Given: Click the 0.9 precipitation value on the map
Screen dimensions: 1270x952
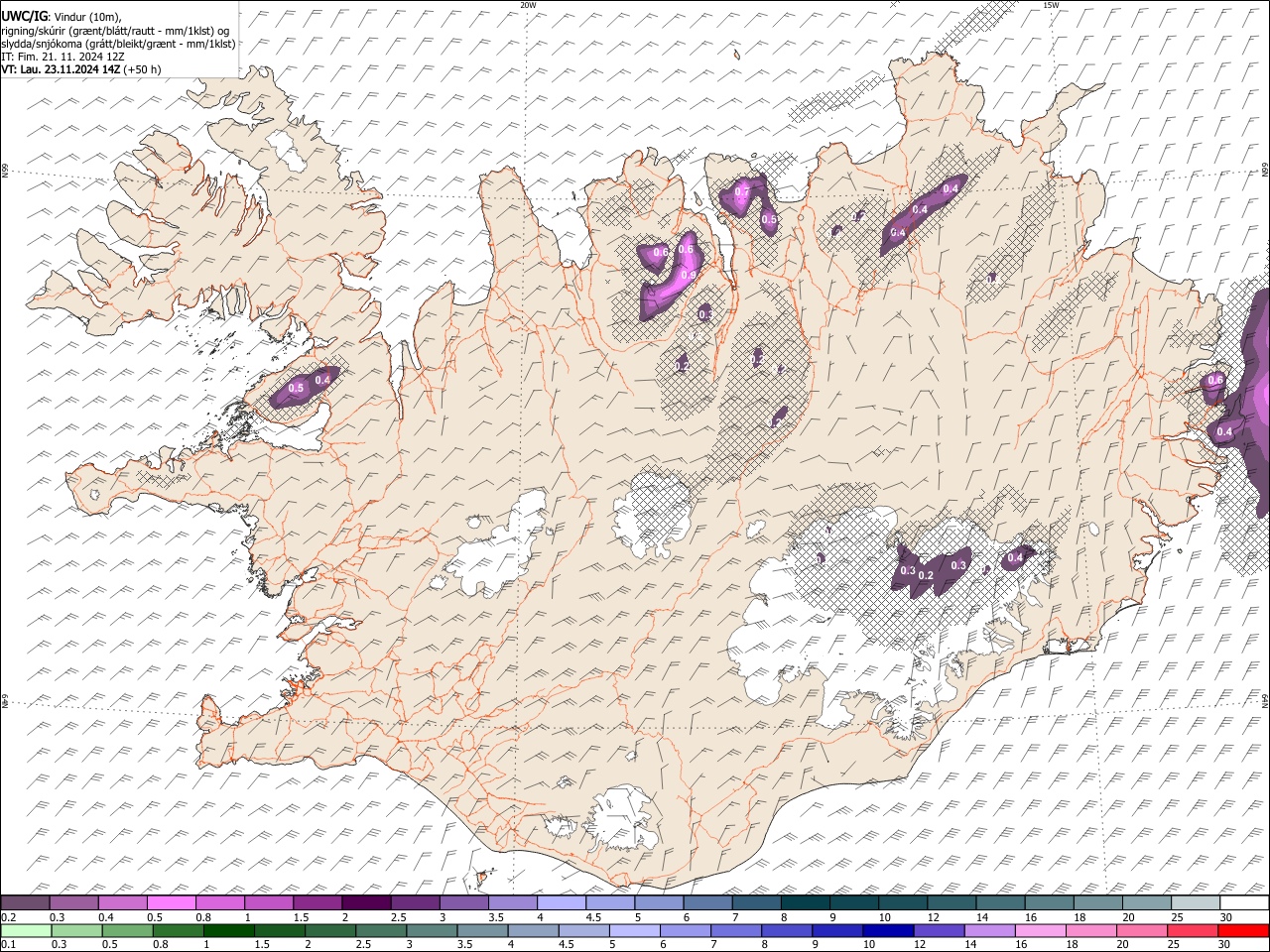Looking at the screenshot, I should (688, 275).
